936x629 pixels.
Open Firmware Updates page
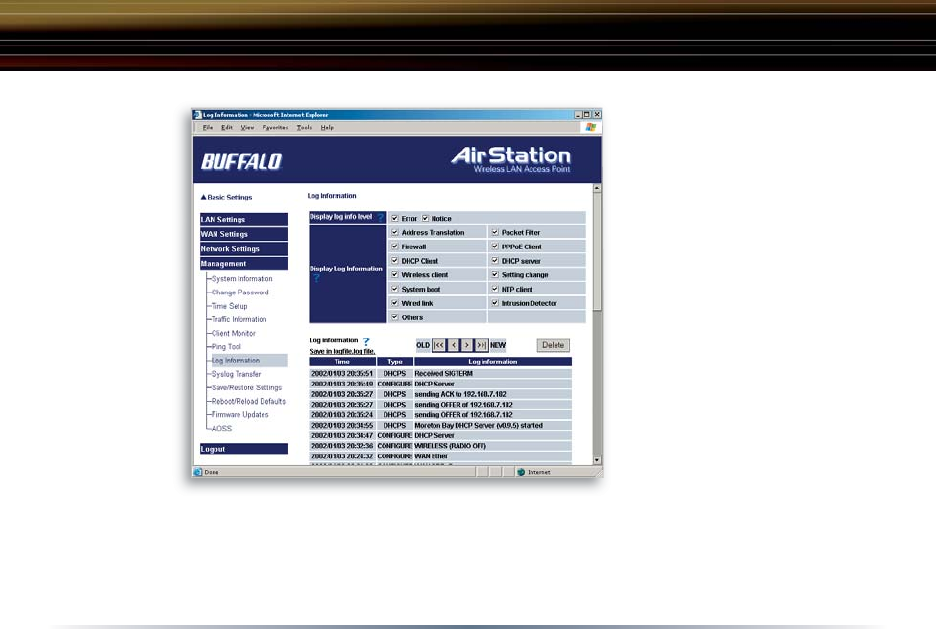click(x=240, y=415)
